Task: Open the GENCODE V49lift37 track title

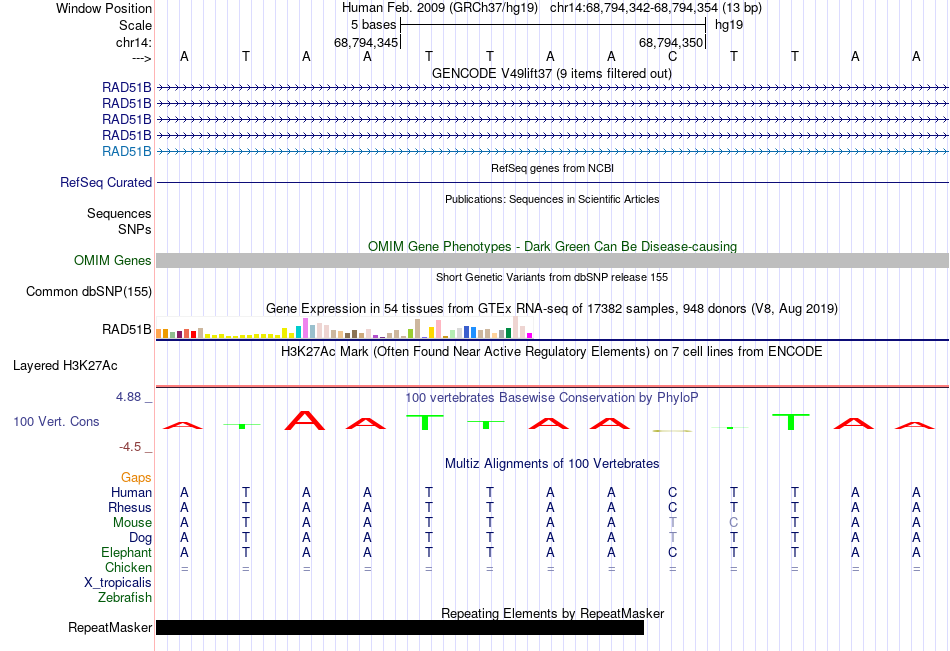Action: [x=552, y=73]
